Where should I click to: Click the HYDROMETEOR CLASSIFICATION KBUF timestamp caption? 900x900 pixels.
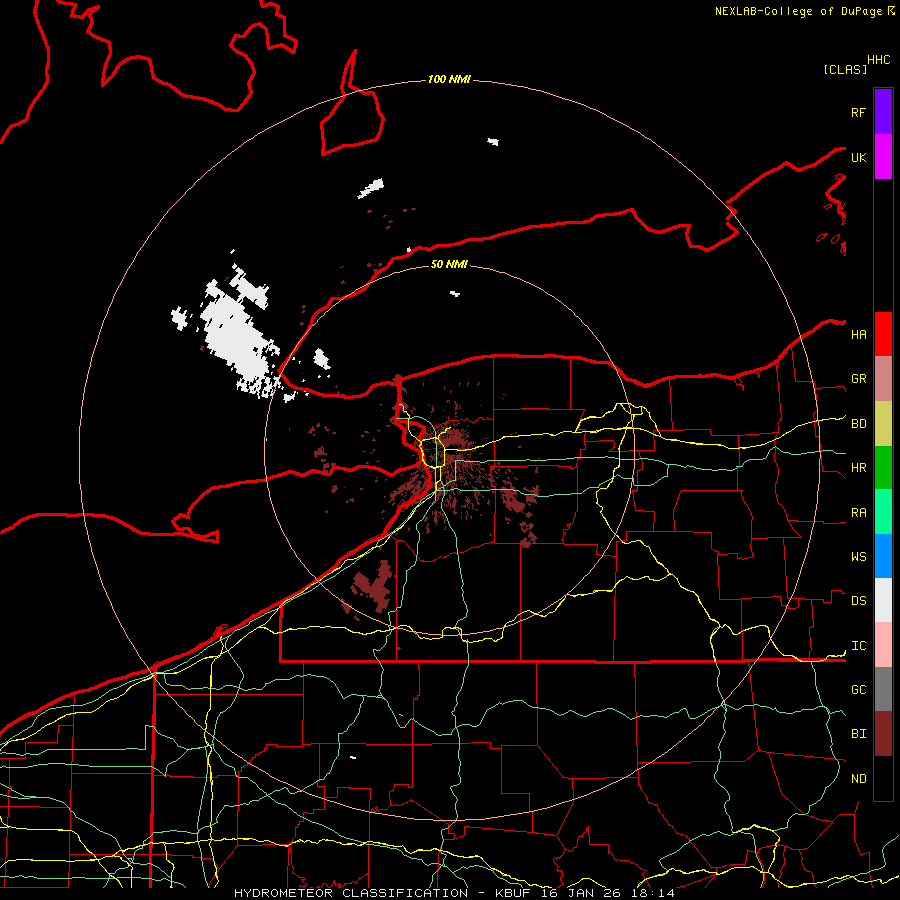[x=454, y=893]
